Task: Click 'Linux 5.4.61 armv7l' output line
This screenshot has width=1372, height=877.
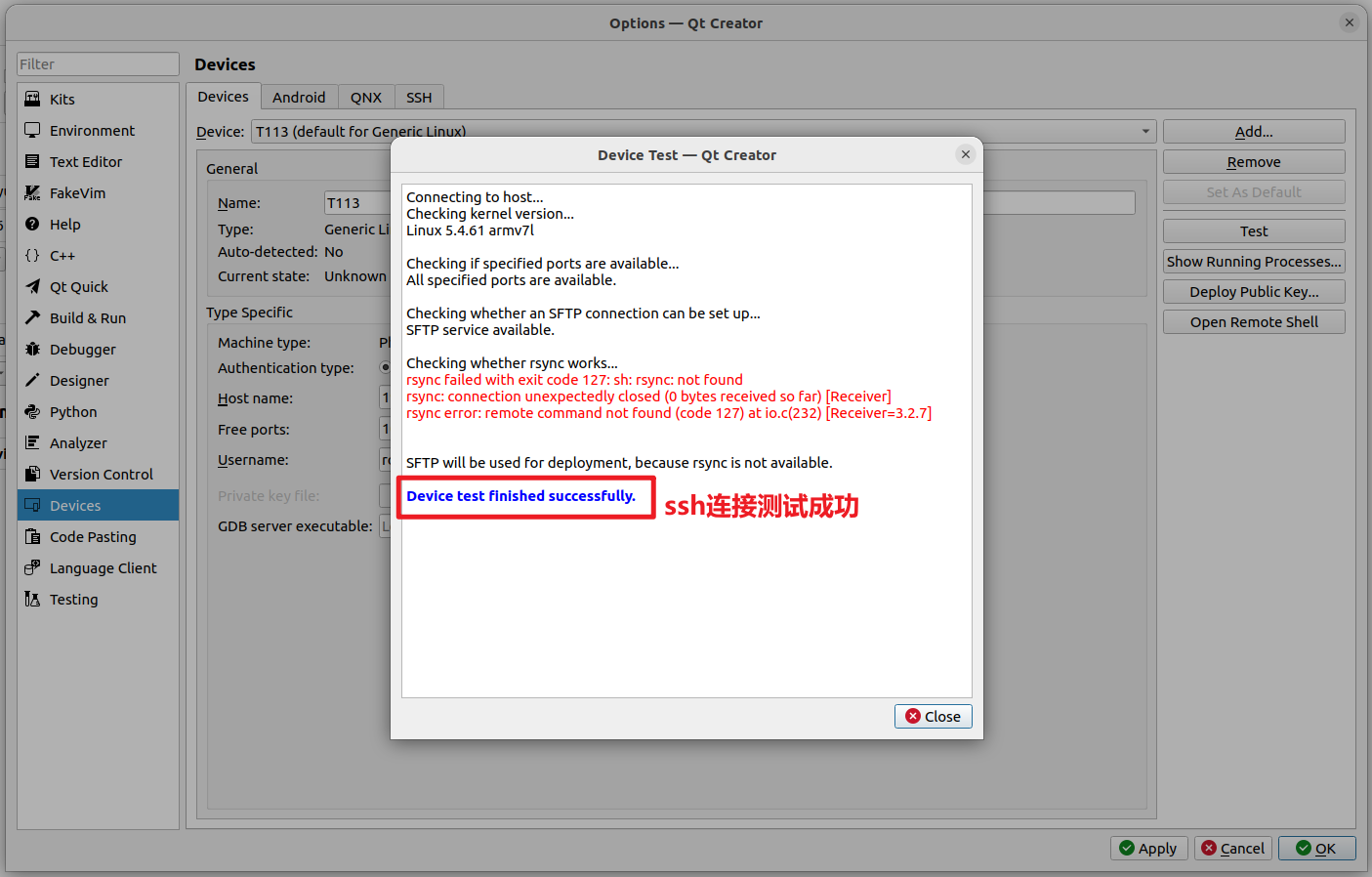Action: pos(470,230)
